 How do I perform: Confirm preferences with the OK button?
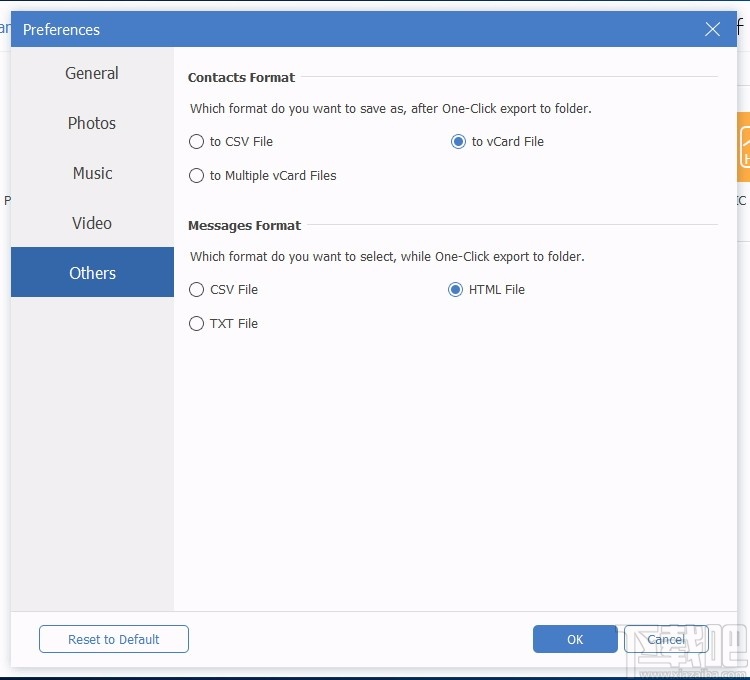point(575,639)
